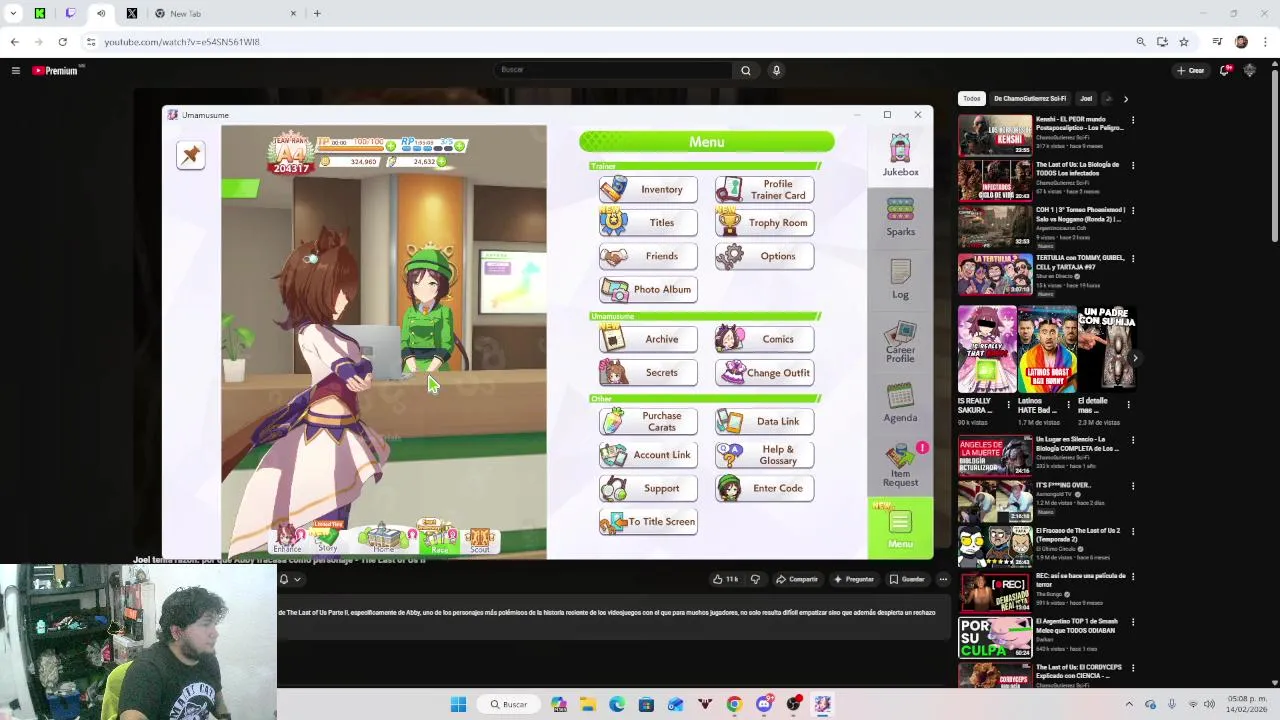Open Purchase Carats
Viewport: 1280px width, 720px height.
(648, 421)
